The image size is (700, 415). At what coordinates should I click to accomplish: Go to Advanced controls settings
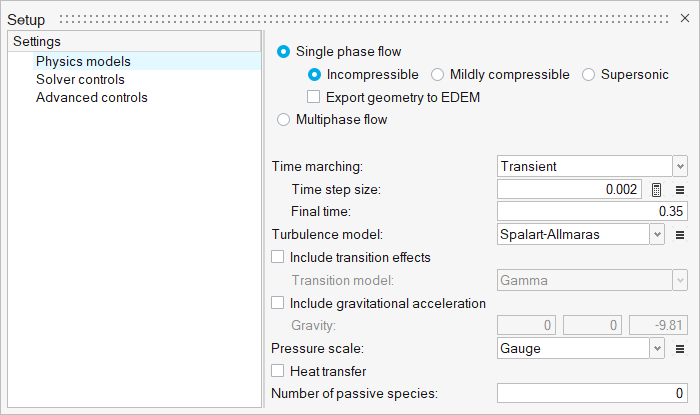tap(91, 97)
